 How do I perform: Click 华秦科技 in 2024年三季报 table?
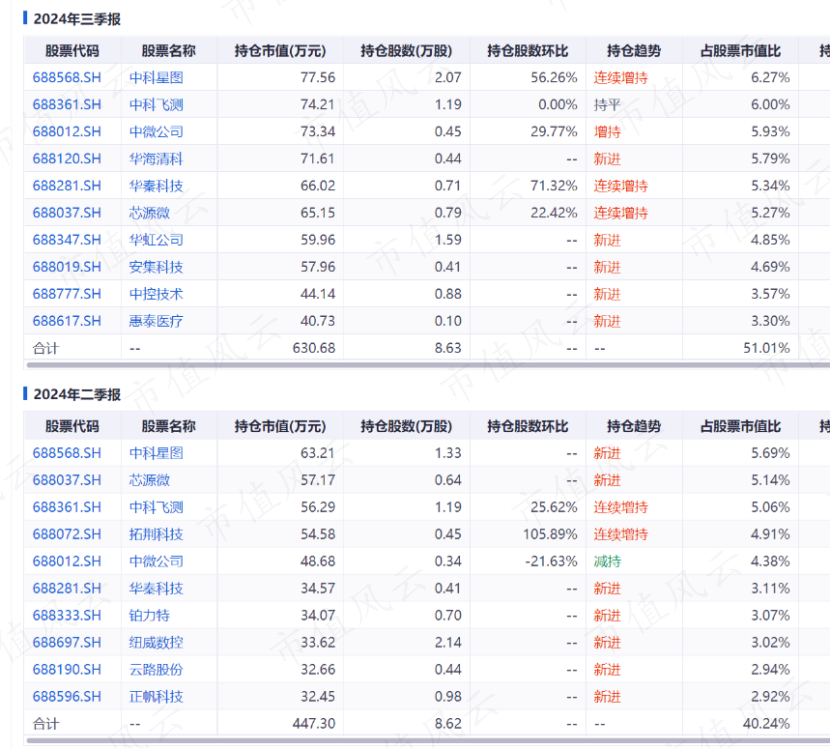[156, 186]
